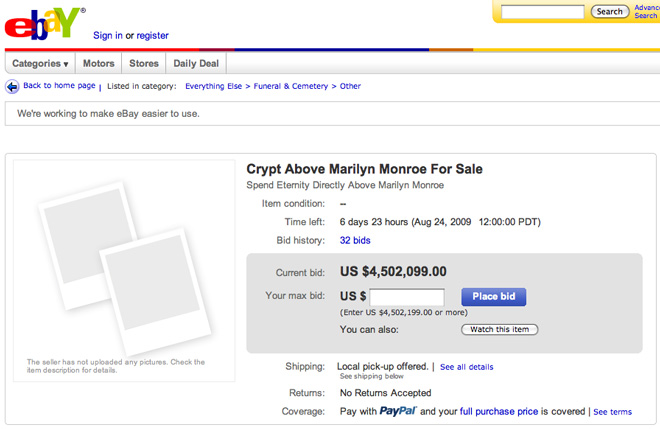Click the Search button
The width and height of the screenshot is (660, 429).
point(610,12)
